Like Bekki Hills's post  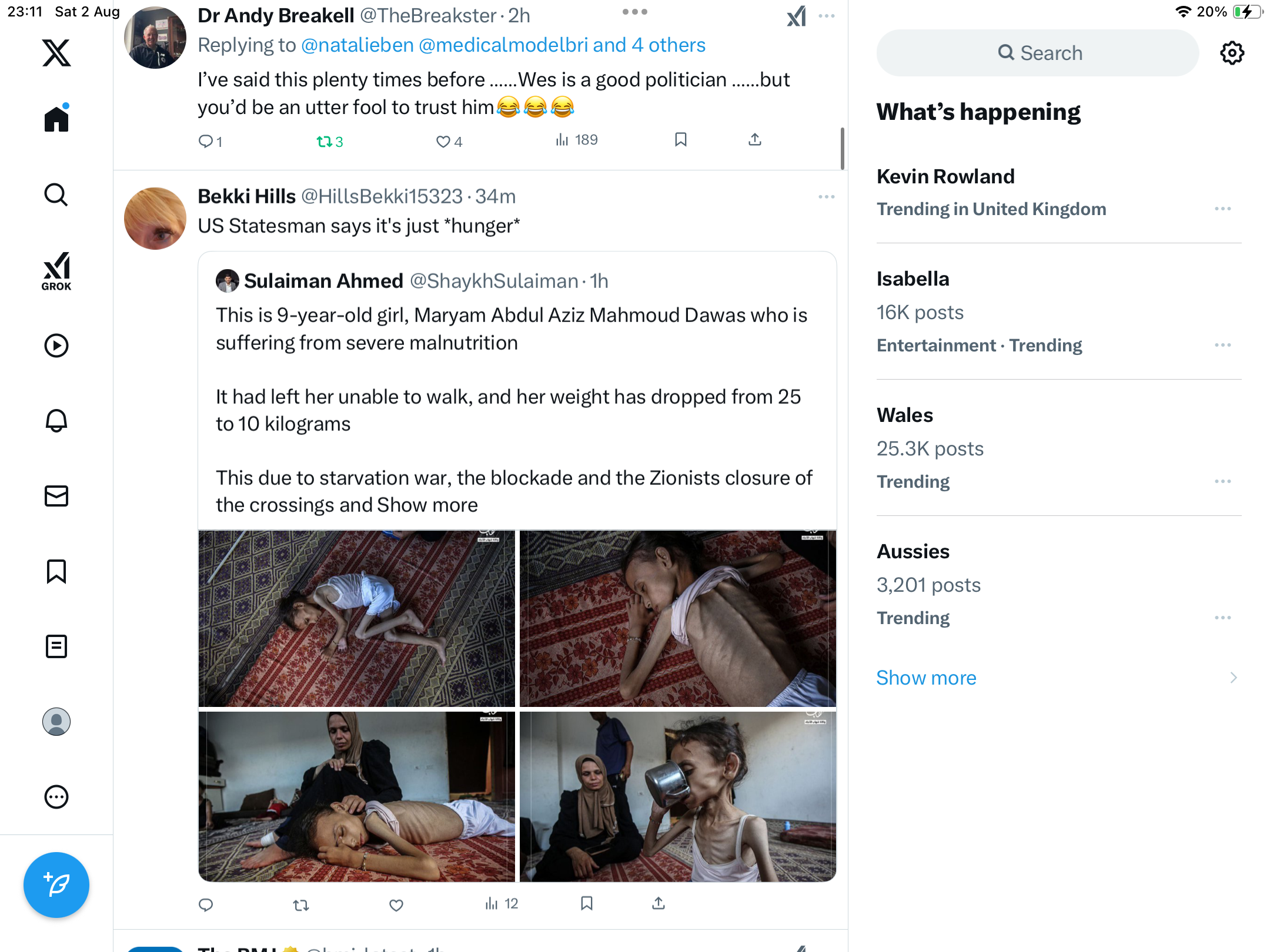click(x=396, y=905)
